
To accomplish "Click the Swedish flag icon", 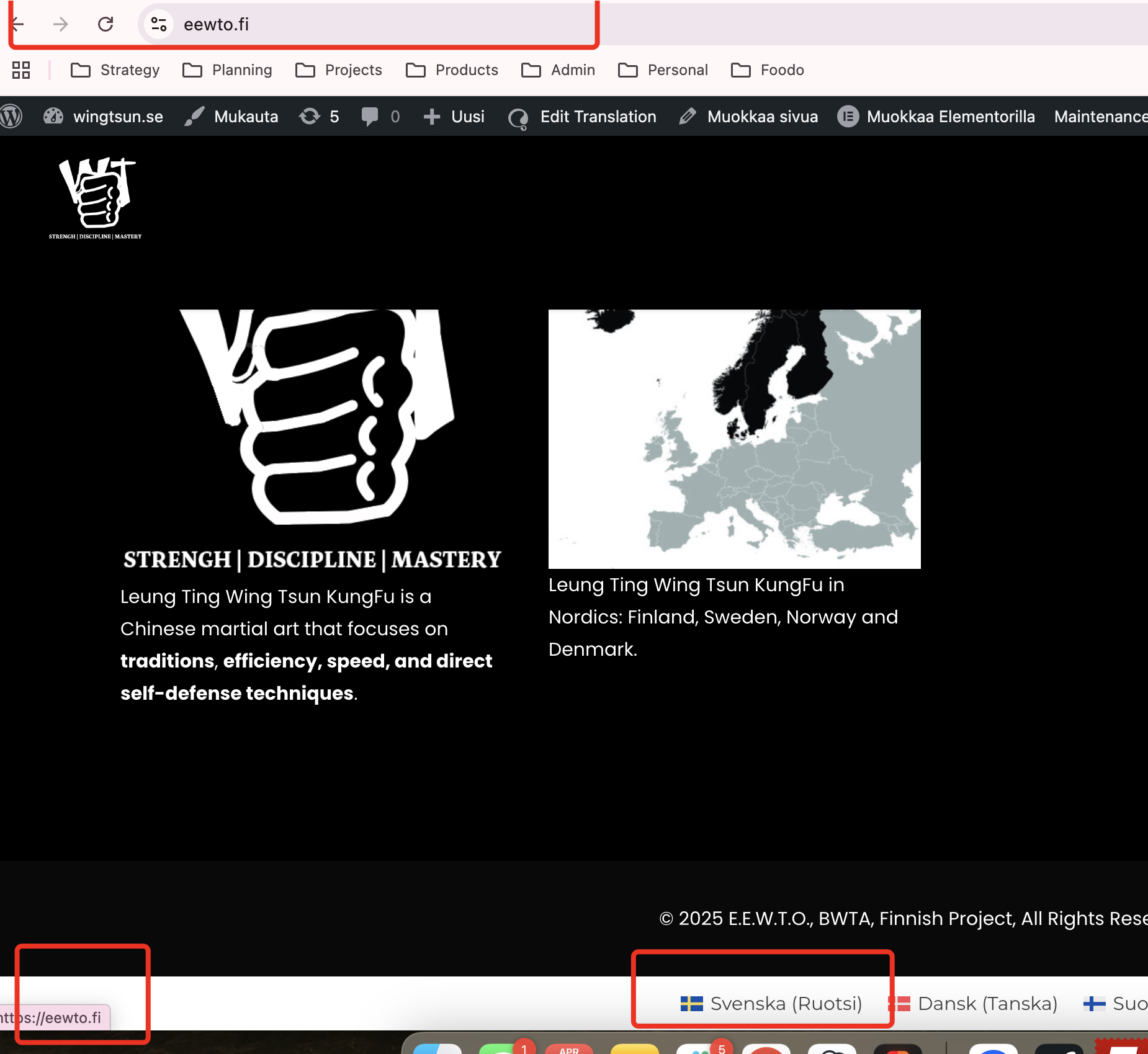I will [691, 1003].
